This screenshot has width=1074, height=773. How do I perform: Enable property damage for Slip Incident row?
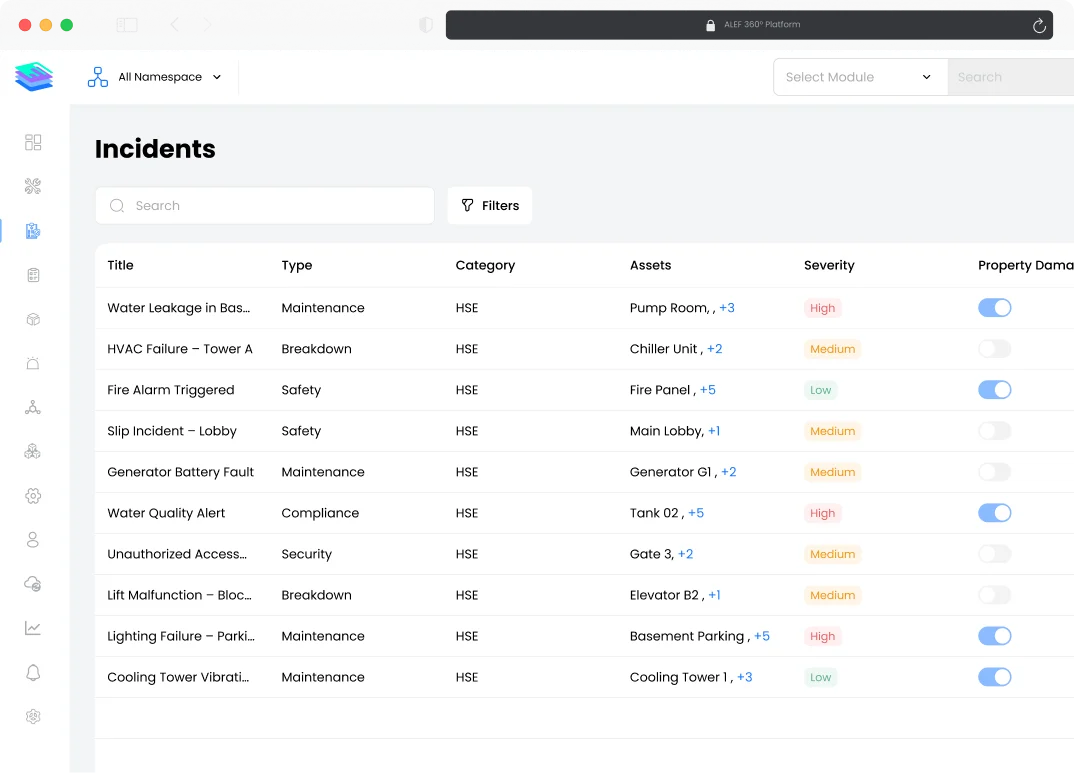click(995, 431)
